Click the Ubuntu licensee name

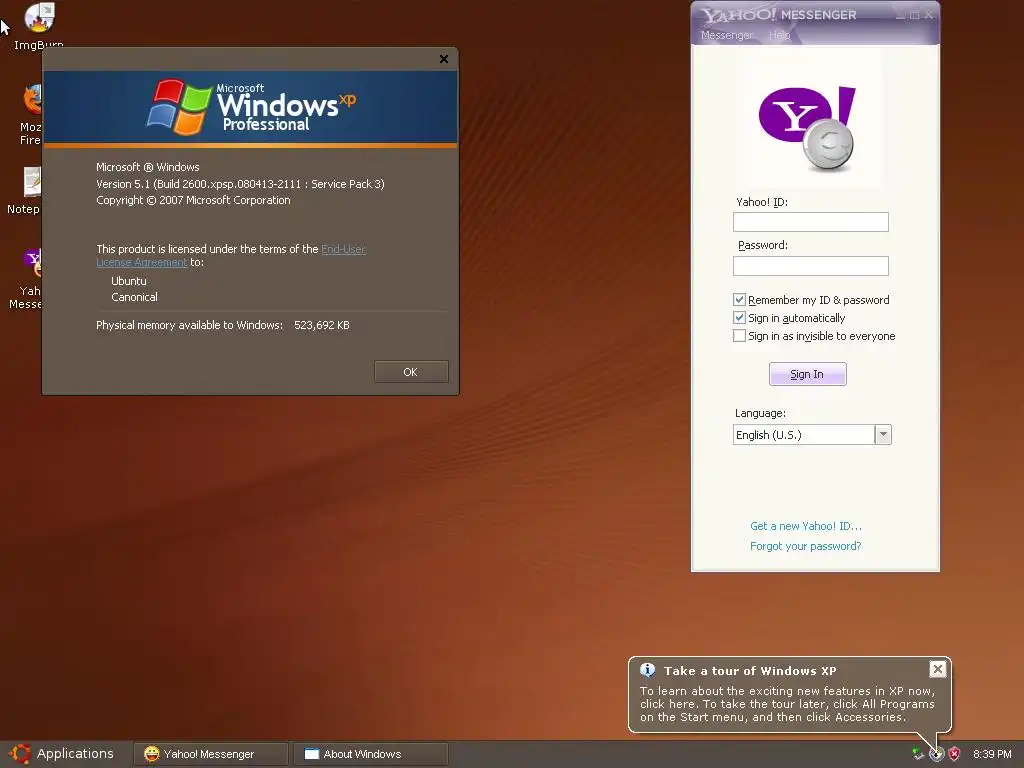pyautogui.click(x=129, y=281)
